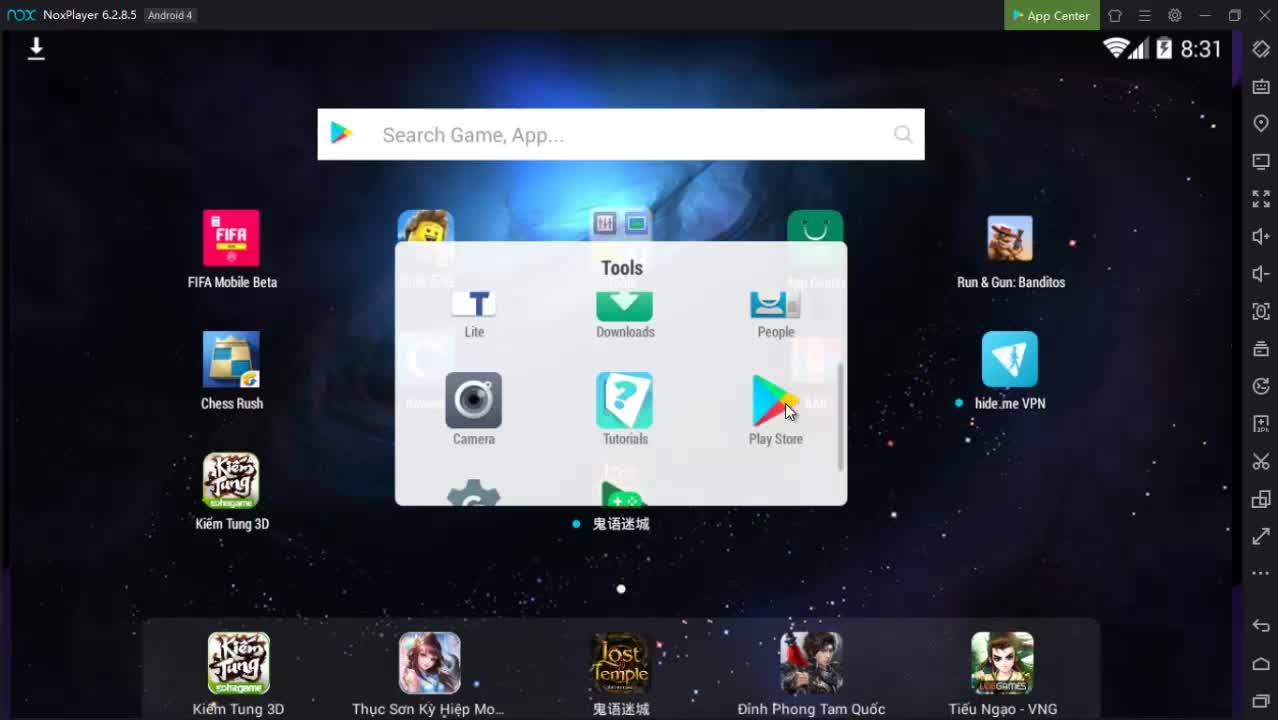
Task: Click the download arrow in the status bar
Action: (x=36, y=49)
